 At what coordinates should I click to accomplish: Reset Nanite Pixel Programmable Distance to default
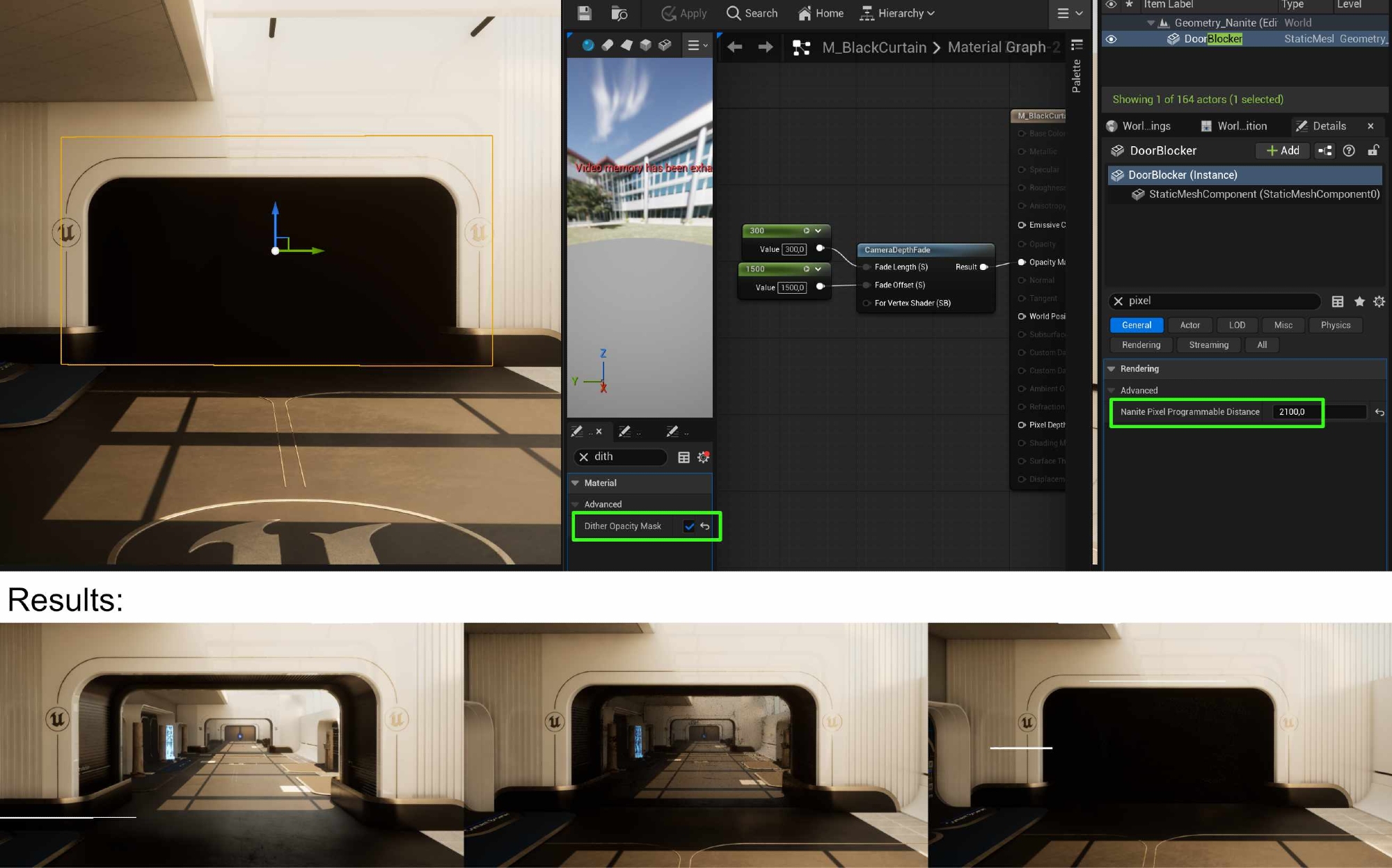coord(1379,413)
